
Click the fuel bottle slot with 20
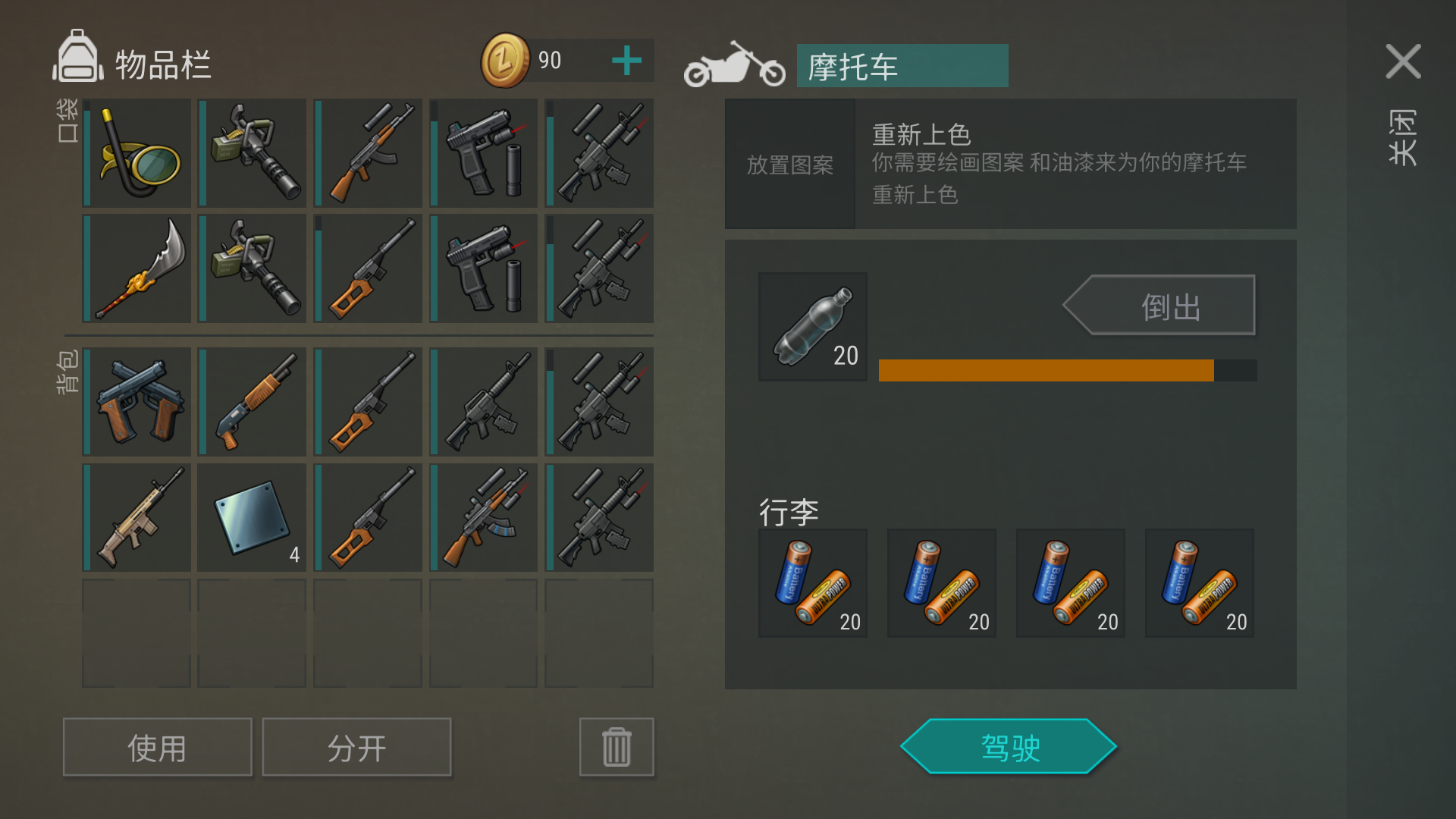tap(813, 327)
